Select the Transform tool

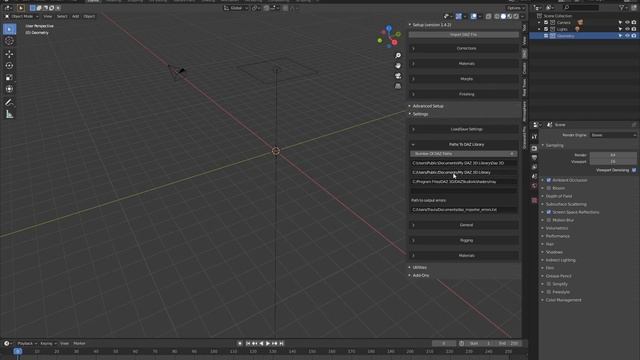click(9, 89)
